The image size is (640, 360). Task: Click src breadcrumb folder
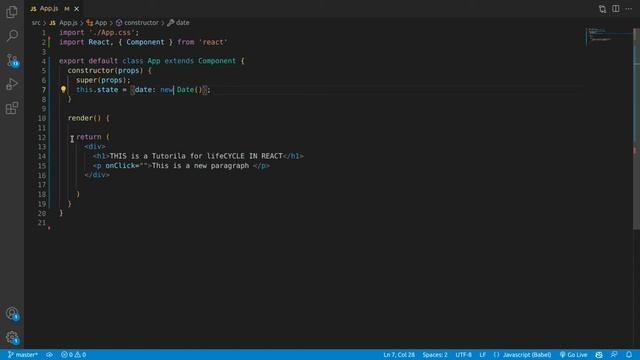[x=36, y=23]
